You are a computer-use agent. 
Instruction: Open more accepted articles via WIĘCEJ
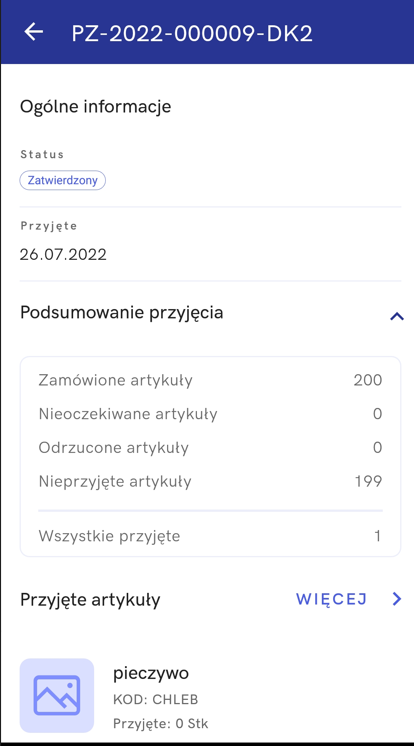click(331, 599)
